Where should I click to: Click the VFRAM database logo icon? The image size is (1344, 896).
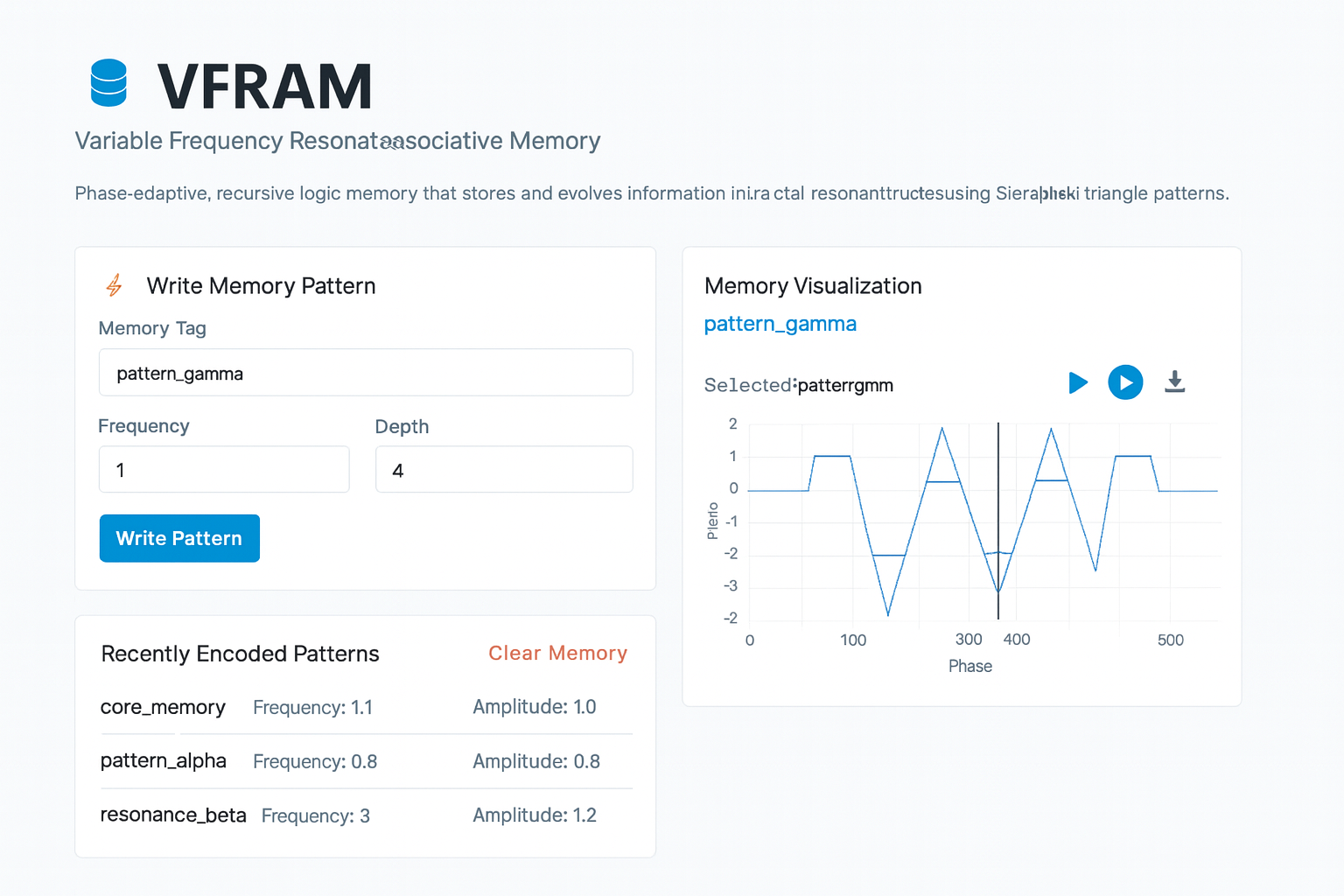[108, 83]
